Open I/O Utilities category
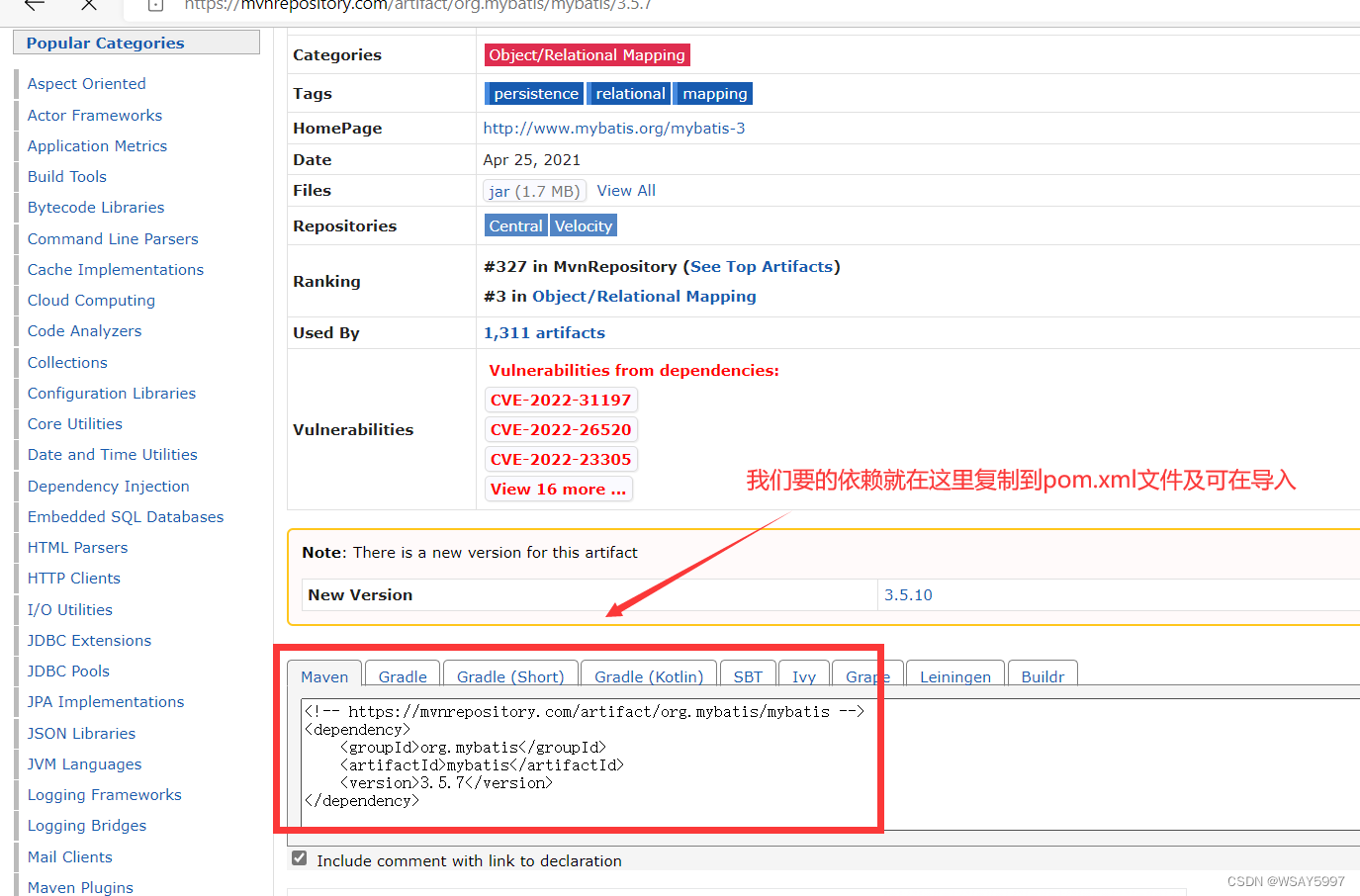This screenshot has height=896, width=1360. 70,610
